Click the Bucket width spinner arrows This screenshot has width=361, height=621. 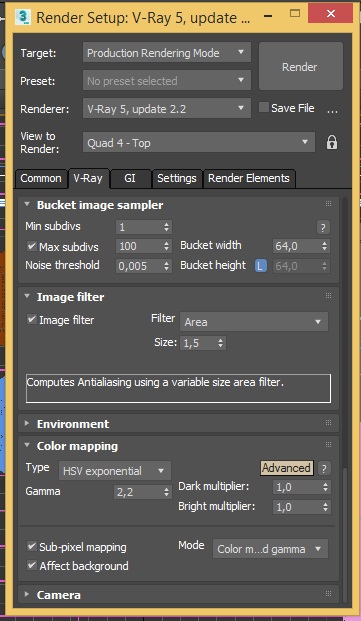[325, 246]
